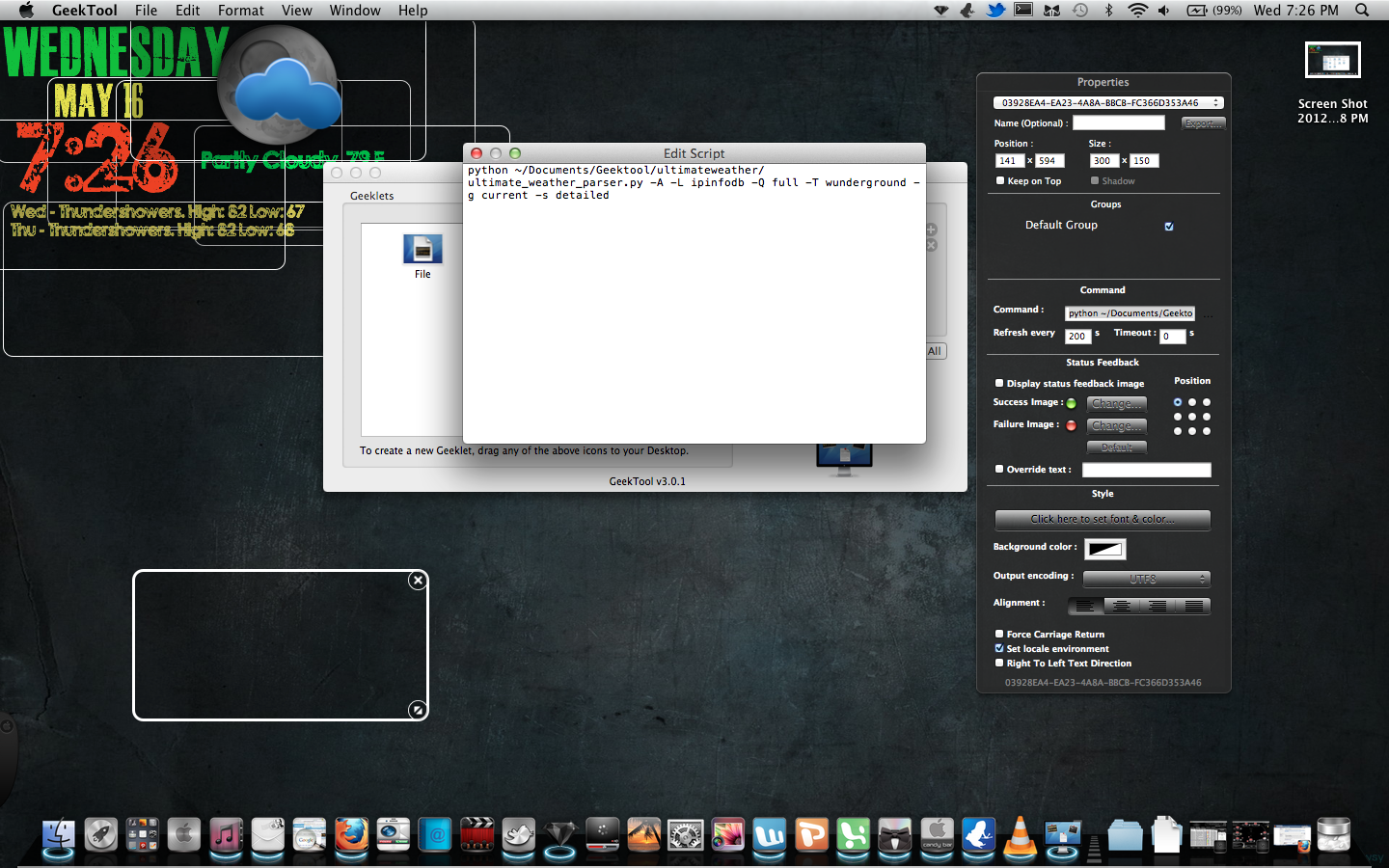The height and width of the screenshot is (868, 1389).
Task: Select center text alignment
Action: (x=1122, y=606)
